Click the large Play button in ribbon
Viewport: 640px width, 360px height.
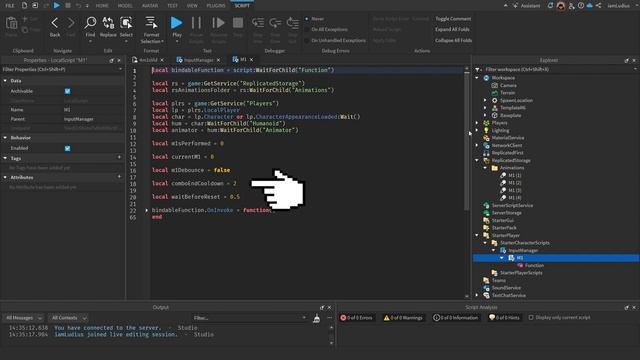(x=176, y=22)
